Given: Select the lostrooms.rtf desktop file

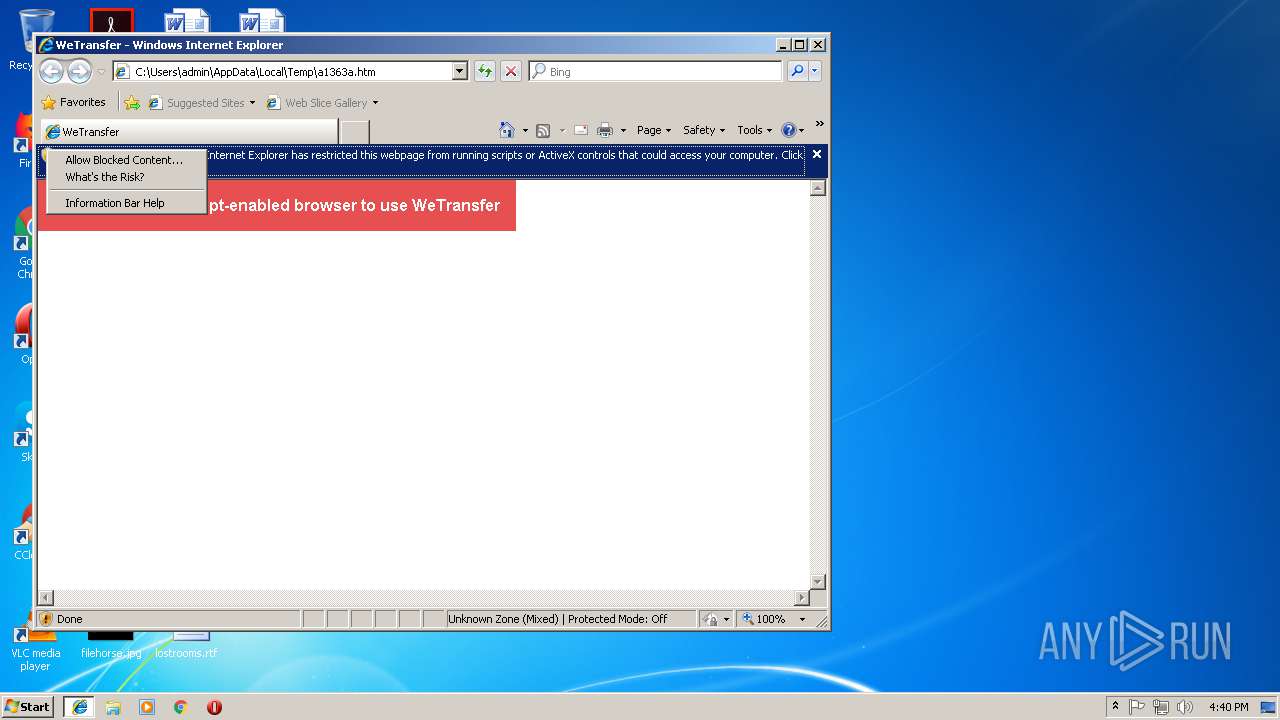Looking at the screenshot, I should click(x=186, y=645).
